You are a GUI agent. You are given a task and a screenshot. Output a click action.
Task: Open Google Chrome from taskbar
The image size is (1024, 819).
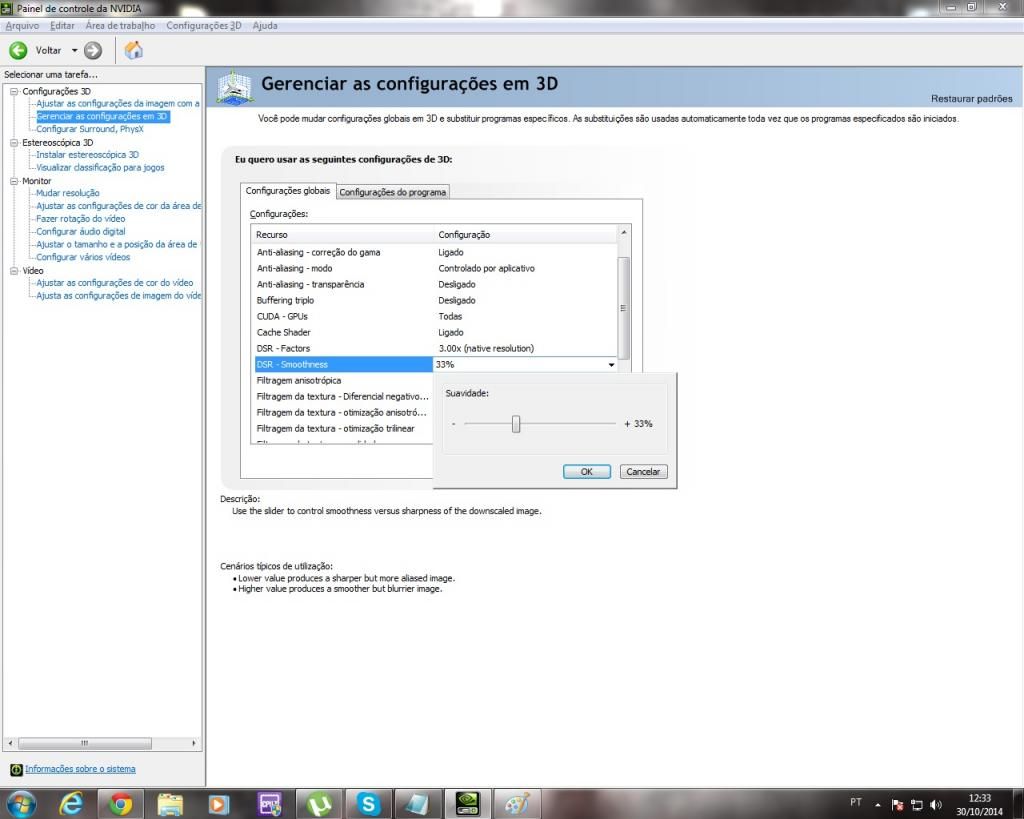120,804
